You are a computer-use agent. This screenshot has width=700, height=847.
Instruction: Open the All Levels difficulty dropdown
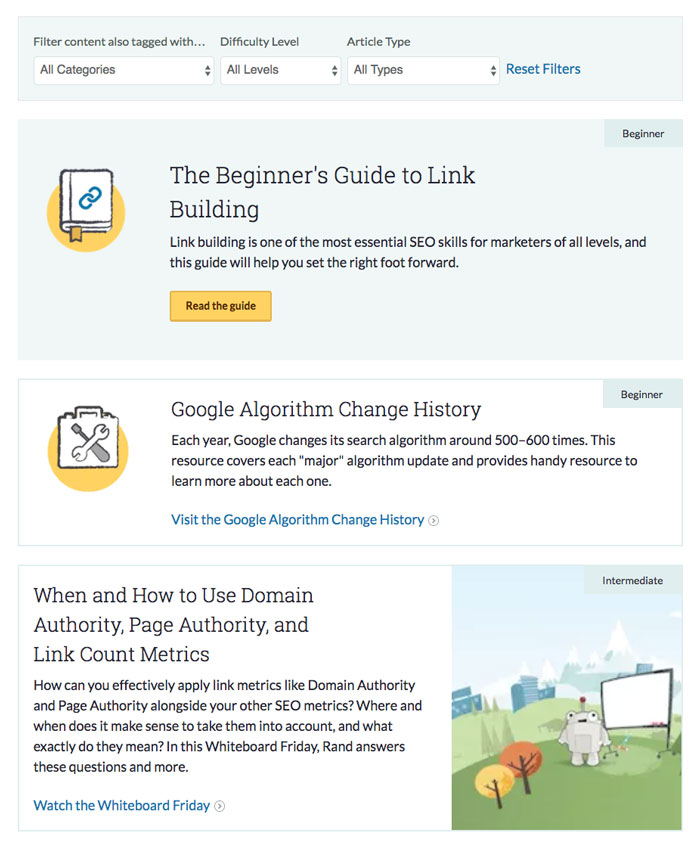point(280,70)
